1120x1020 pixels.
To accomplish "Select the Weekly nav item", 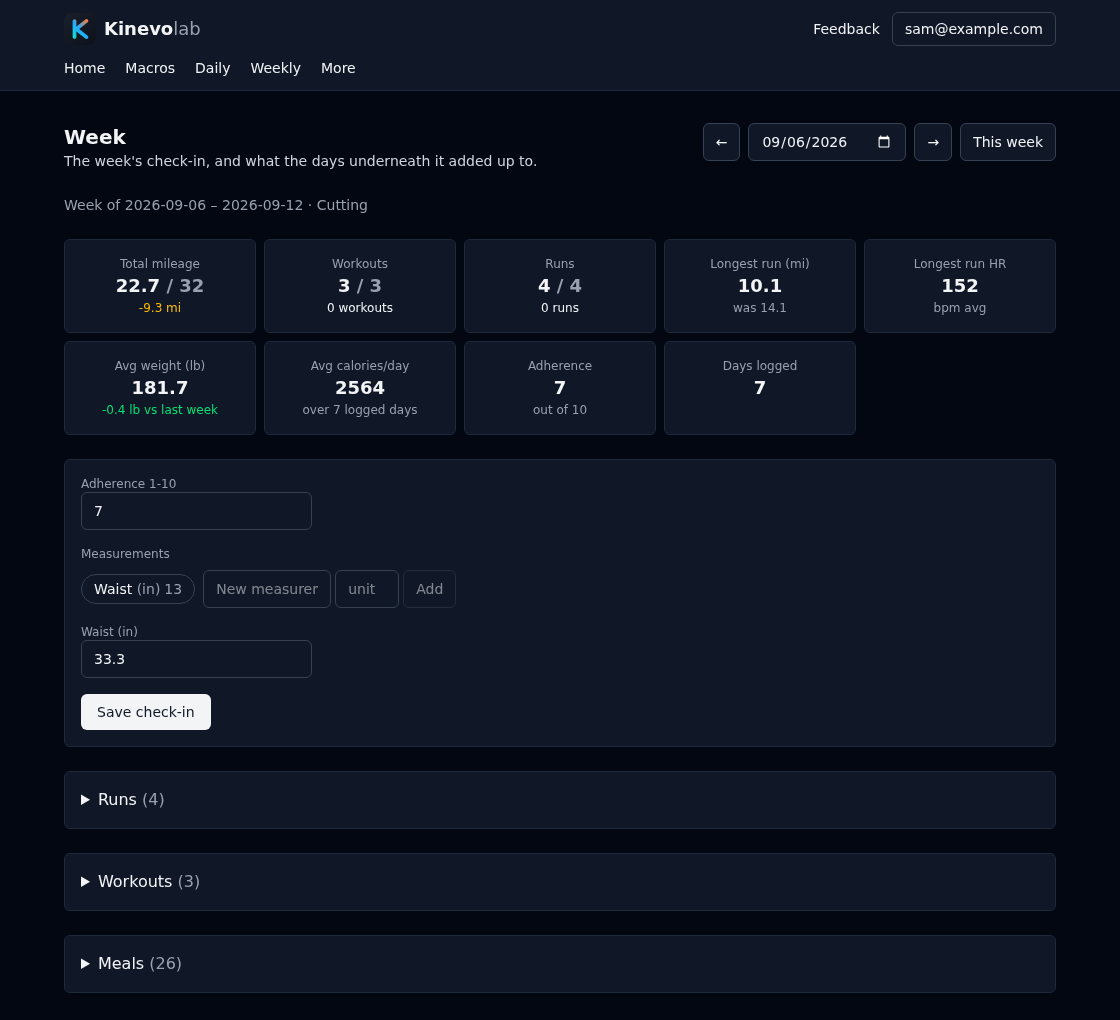I will pyautogui.click(x=276, y=68).
